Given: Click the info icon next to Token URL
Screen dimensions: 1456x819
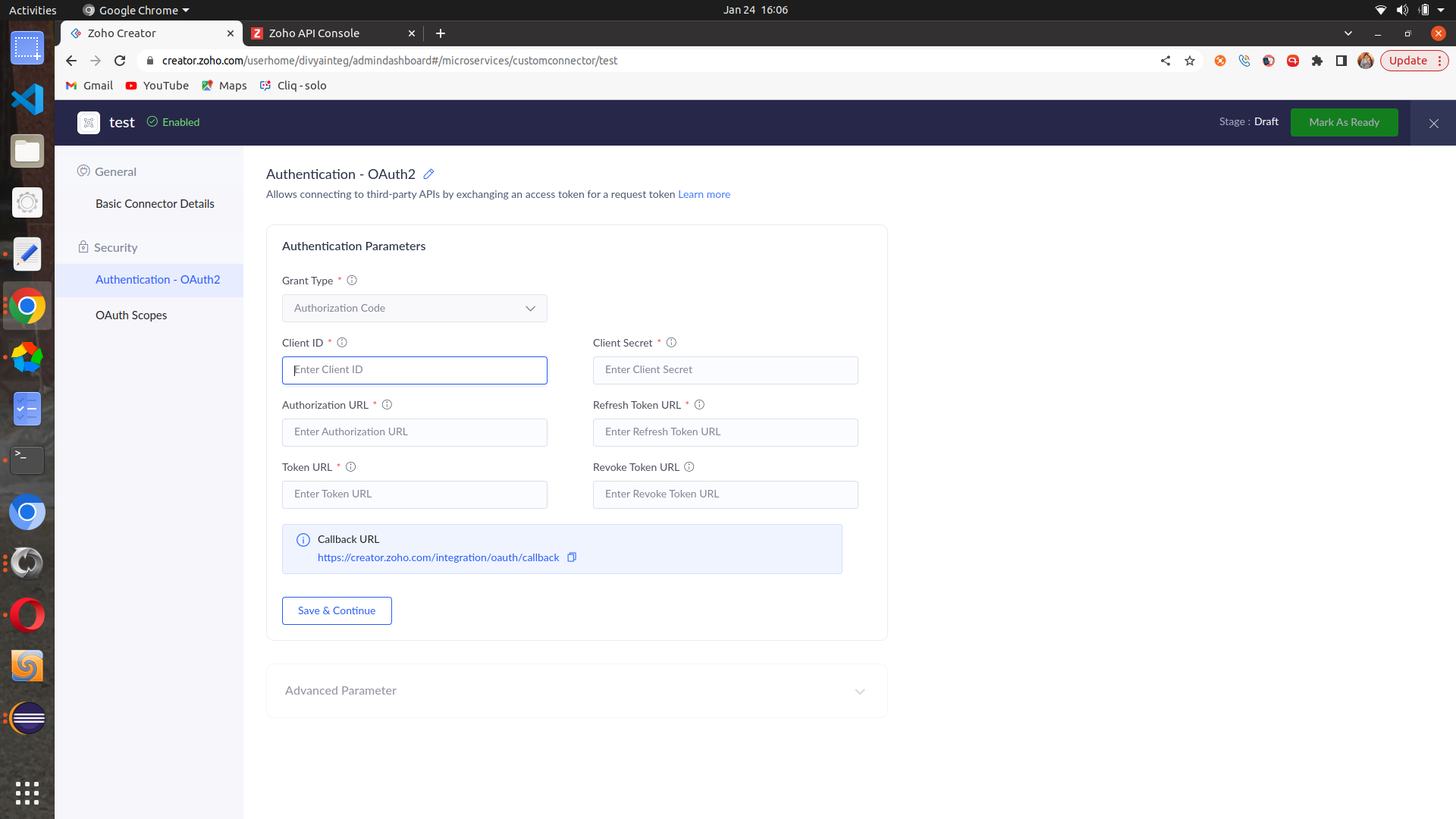Looking at the screenshot, I should pyautogui.click(x=350, y=467).
